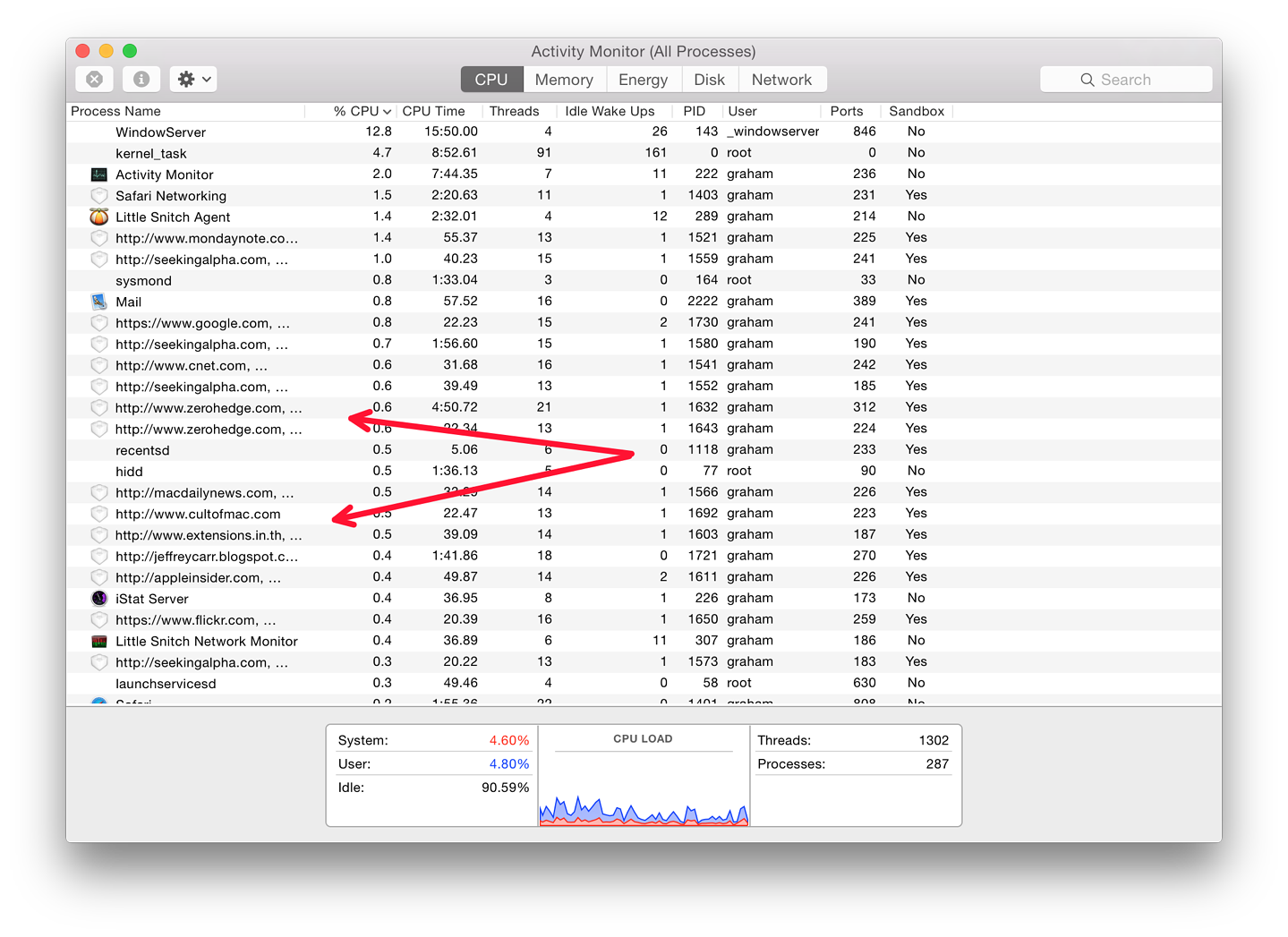1288x937 pixels.
Task: Select the recentsd process row
Action: (x=644, y=450)
